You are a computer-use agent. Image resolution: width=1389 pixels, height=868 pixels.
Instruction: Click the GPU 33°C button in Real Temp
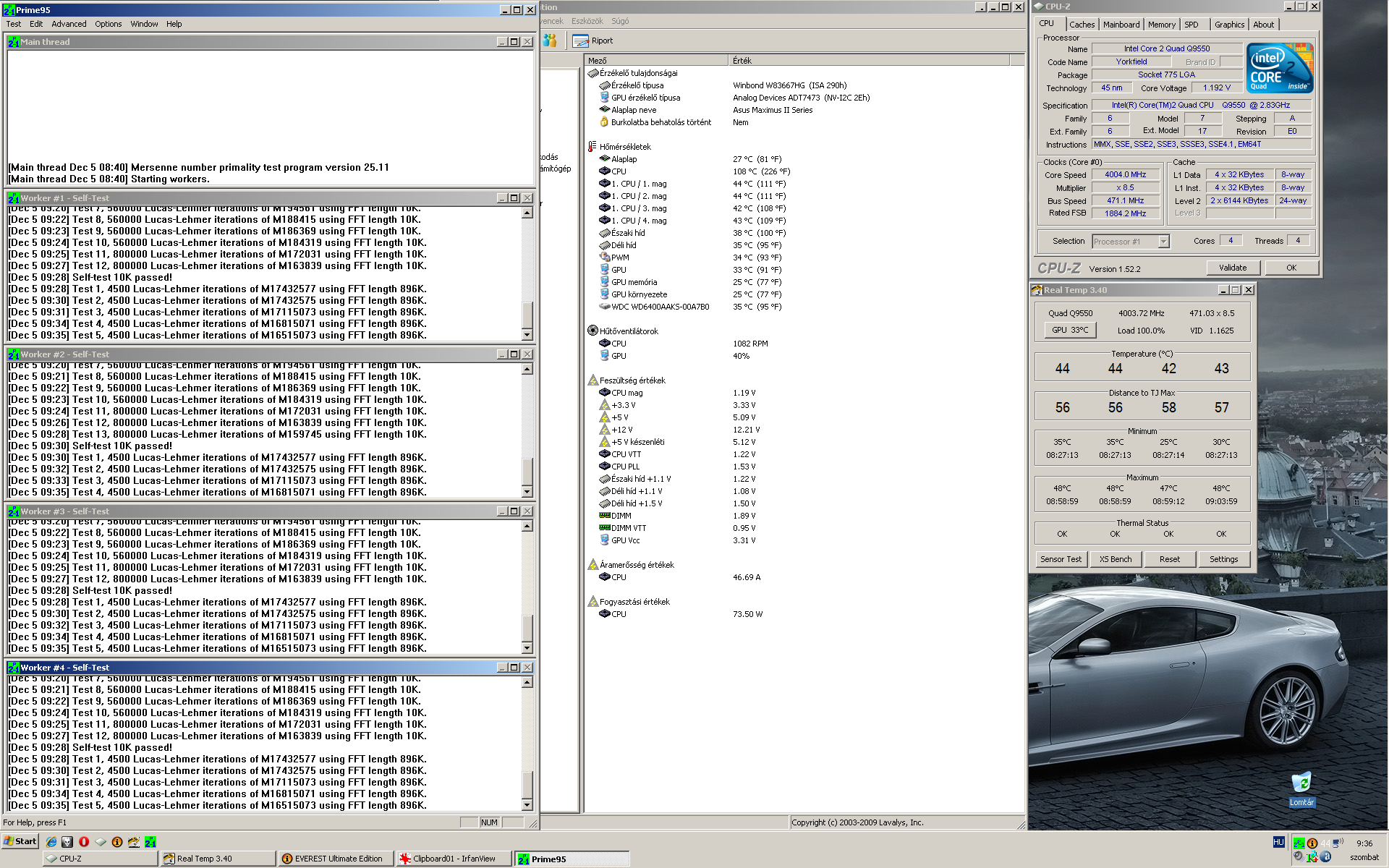(1070, 330)
